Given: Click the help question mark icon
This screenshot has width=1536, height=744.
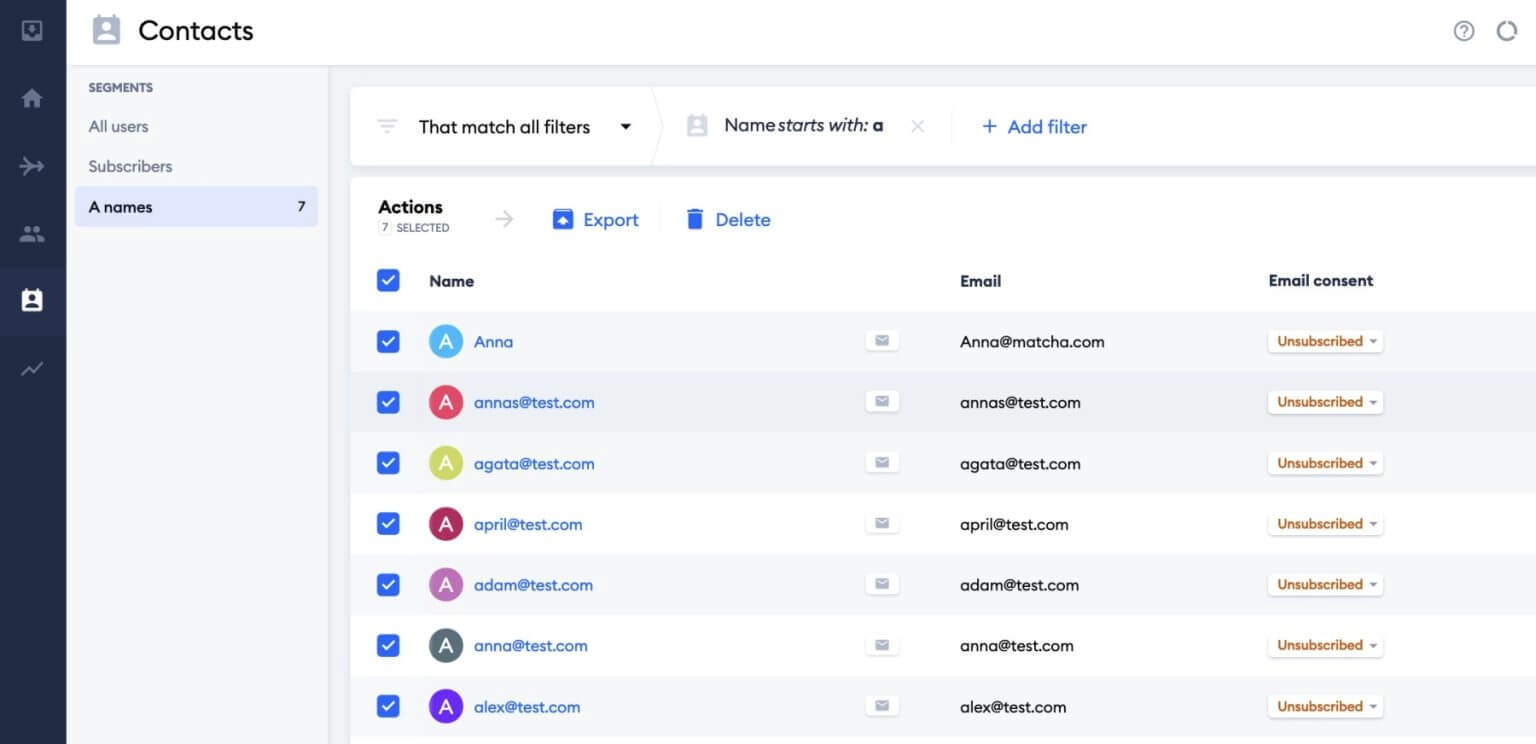Looking at the screenshot, I should coord(1463,31).
